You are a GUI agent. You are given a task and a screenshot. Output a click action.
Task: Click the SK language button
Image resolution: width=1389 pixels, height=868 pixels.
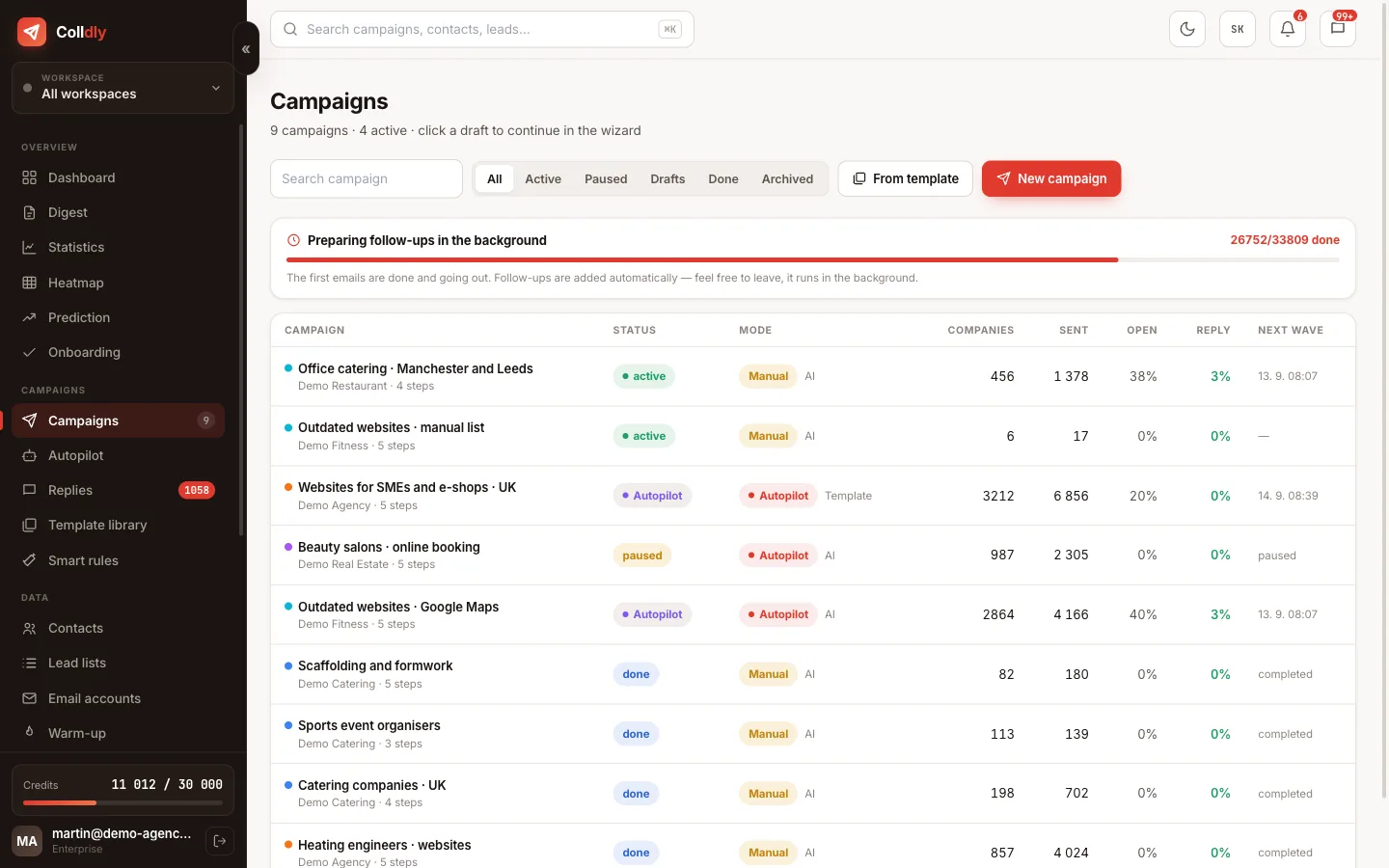(1238, 29)
